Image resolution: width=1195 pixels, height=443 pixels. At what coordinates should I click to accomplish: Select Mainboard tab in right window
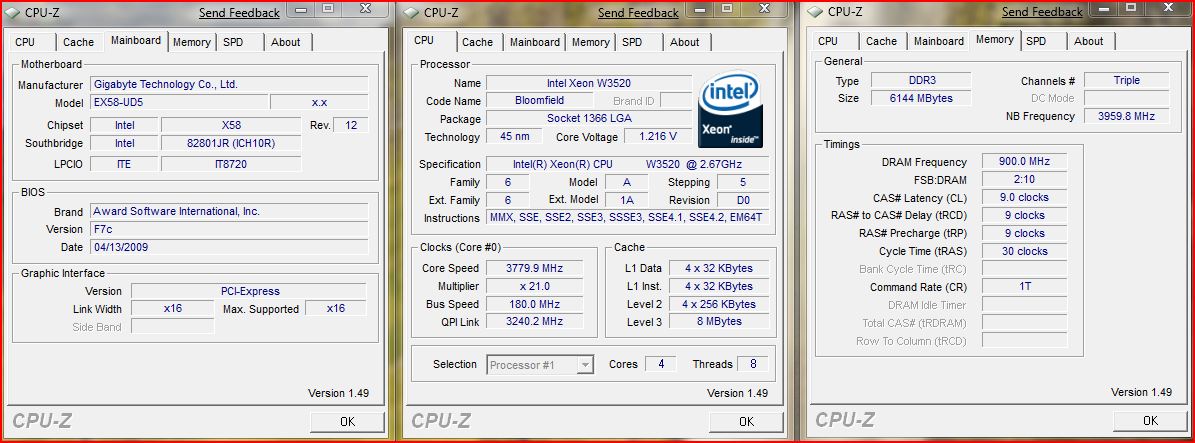click(x=939, y=41)
